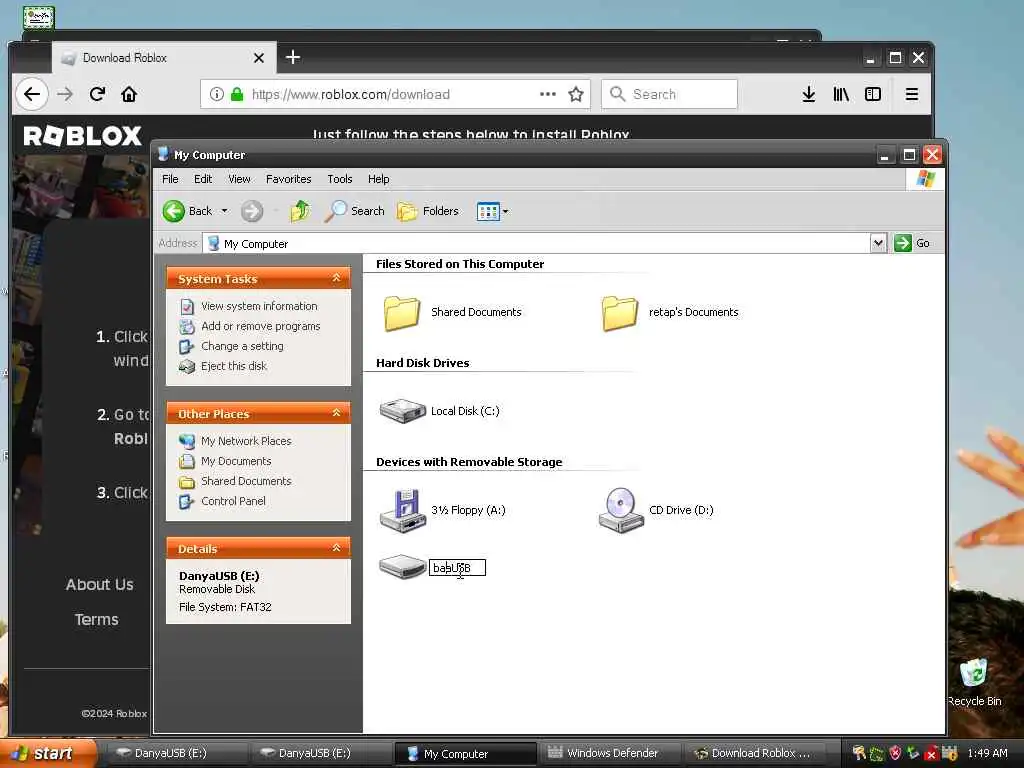
Task: Click Eject this disk link
Action: (234, 366)
